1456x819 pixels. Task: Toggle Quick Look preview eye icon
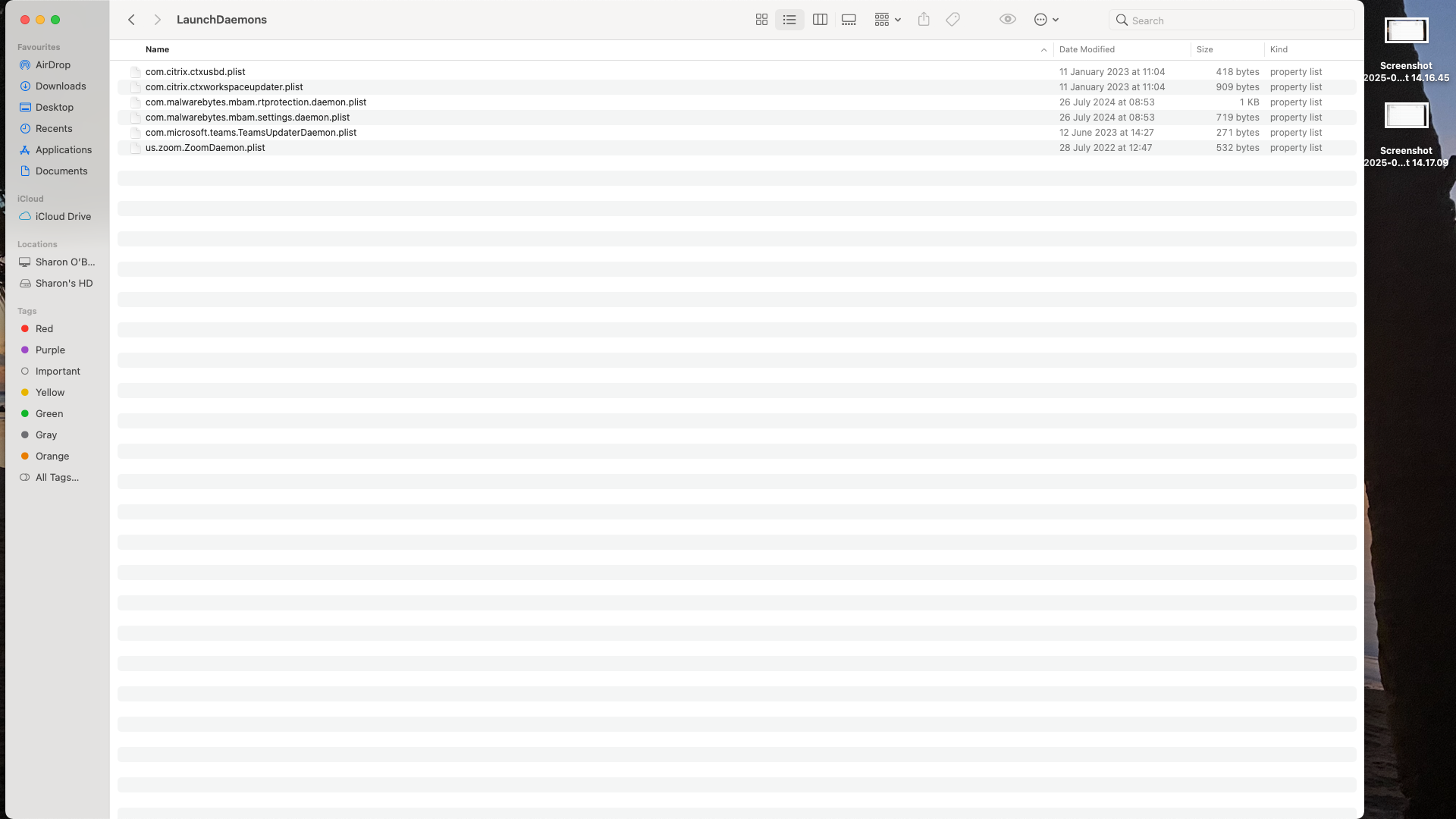pos(1007,20)
